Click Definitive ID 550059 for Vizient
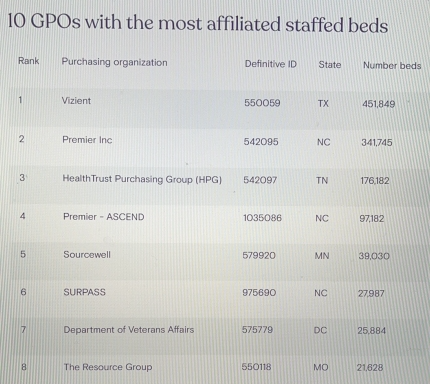 coord(262,103)
